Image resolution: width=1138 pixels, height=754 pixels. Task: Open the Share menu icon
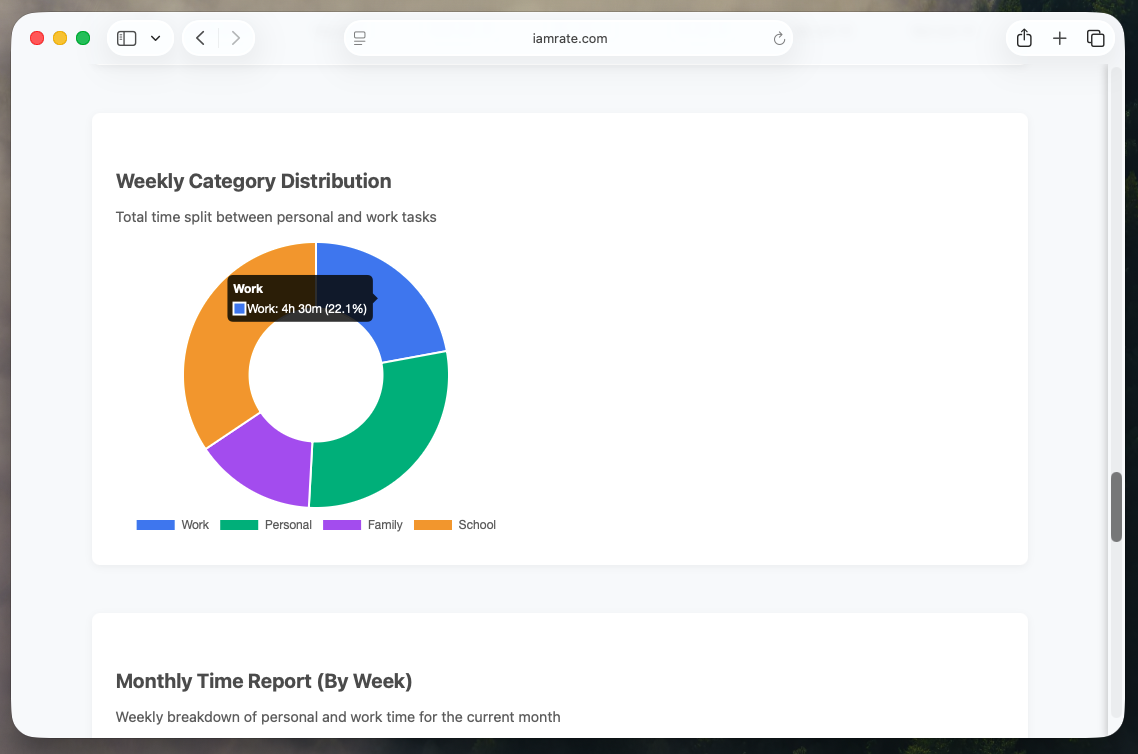pos(1024,38)
